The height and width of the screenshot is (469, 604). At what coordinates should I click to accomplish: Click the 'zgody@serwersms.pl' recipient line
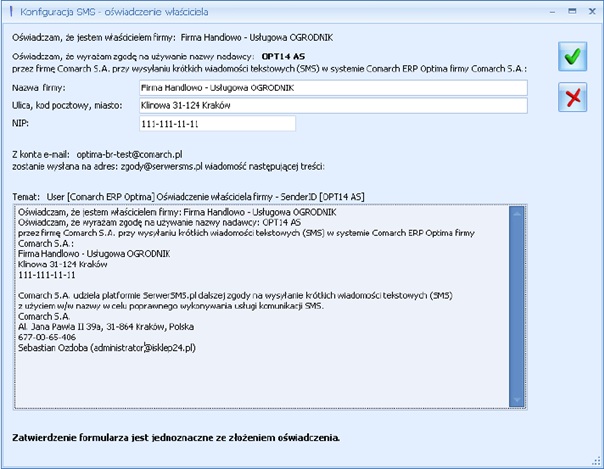pos(168,167)
